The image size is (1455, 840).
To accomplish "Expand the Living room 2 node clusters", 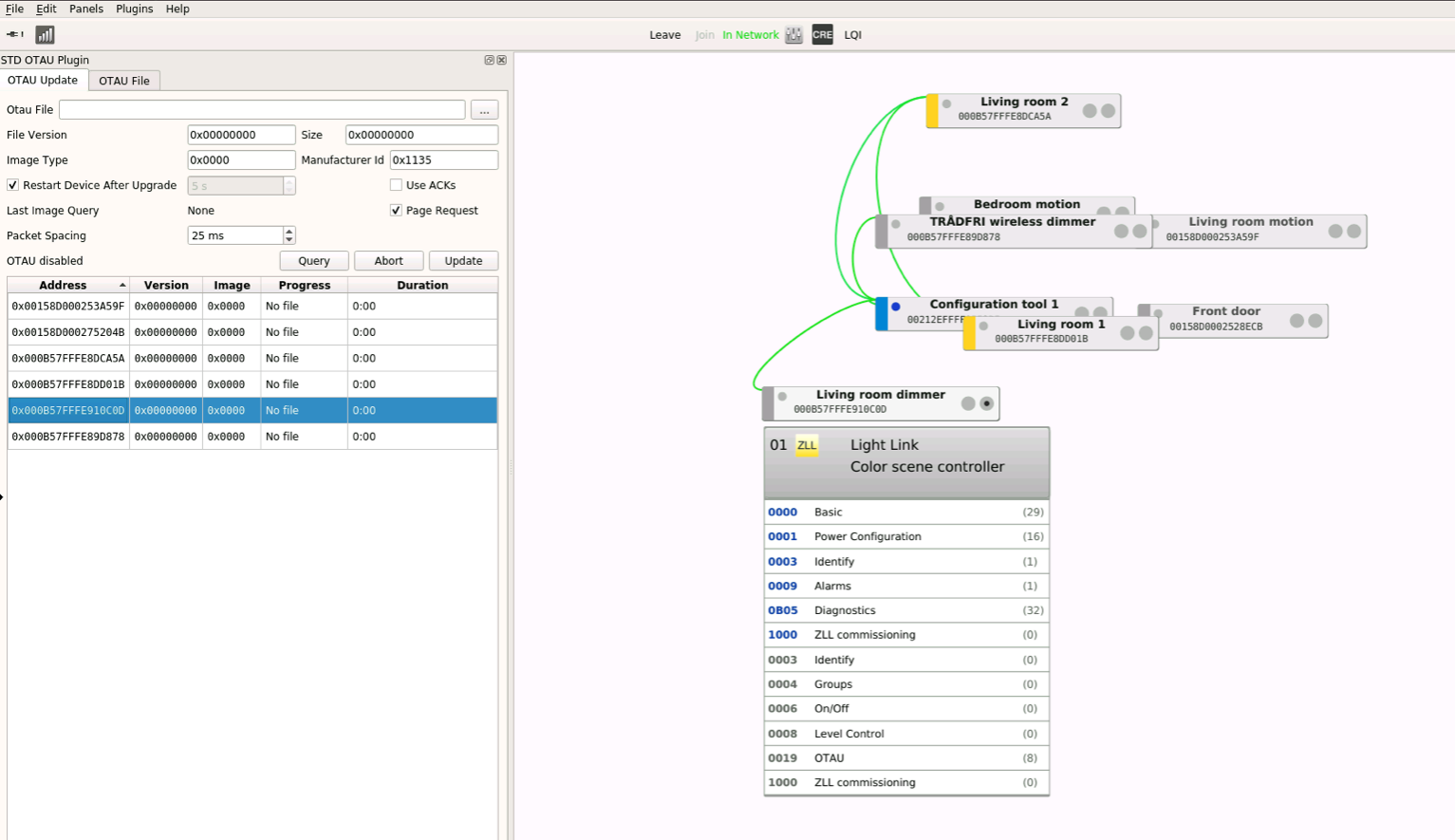I will point(1108,111).
